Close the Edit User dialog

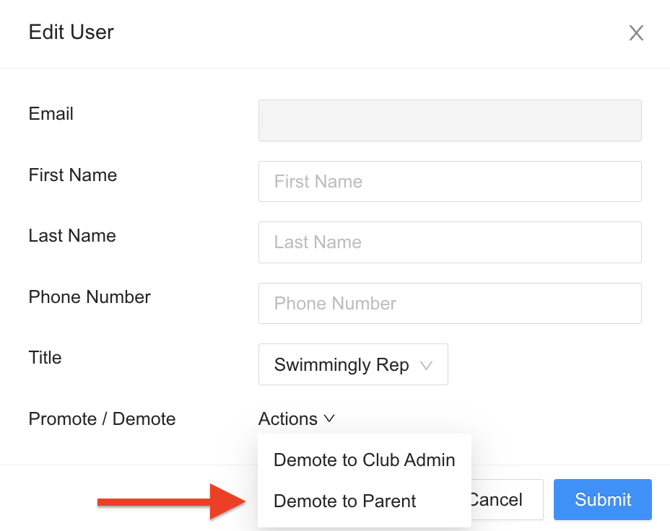point(636,33)
